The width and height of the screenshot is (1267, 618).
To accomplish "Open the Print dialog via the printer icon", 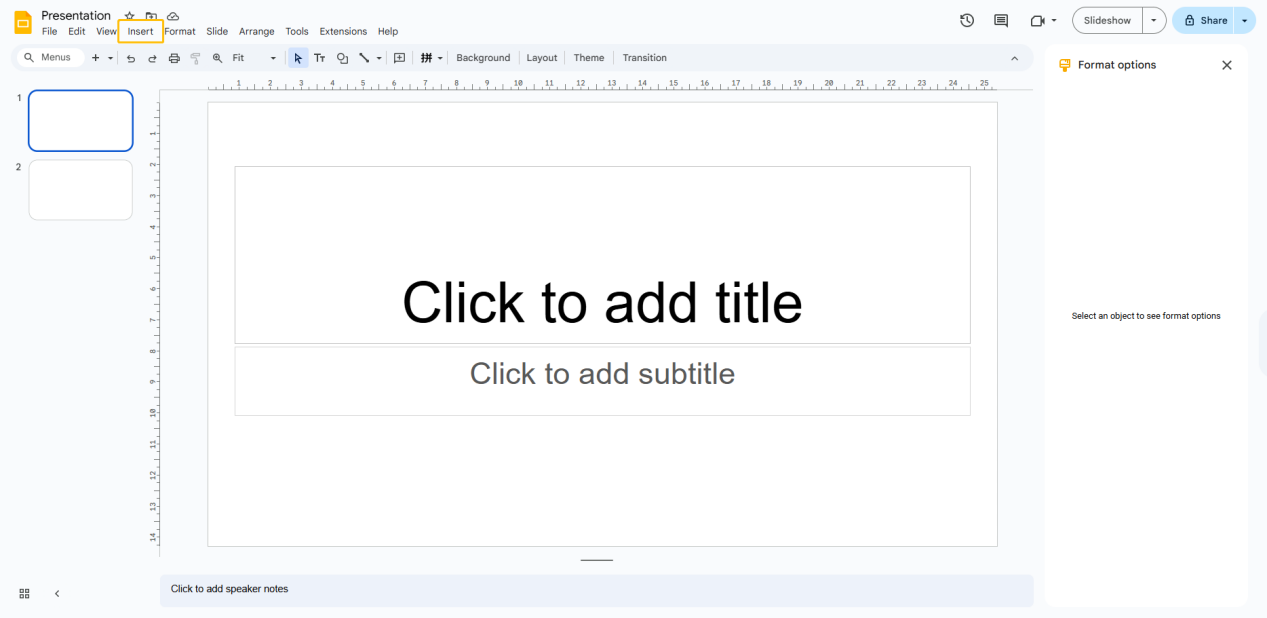I will 174,58.
